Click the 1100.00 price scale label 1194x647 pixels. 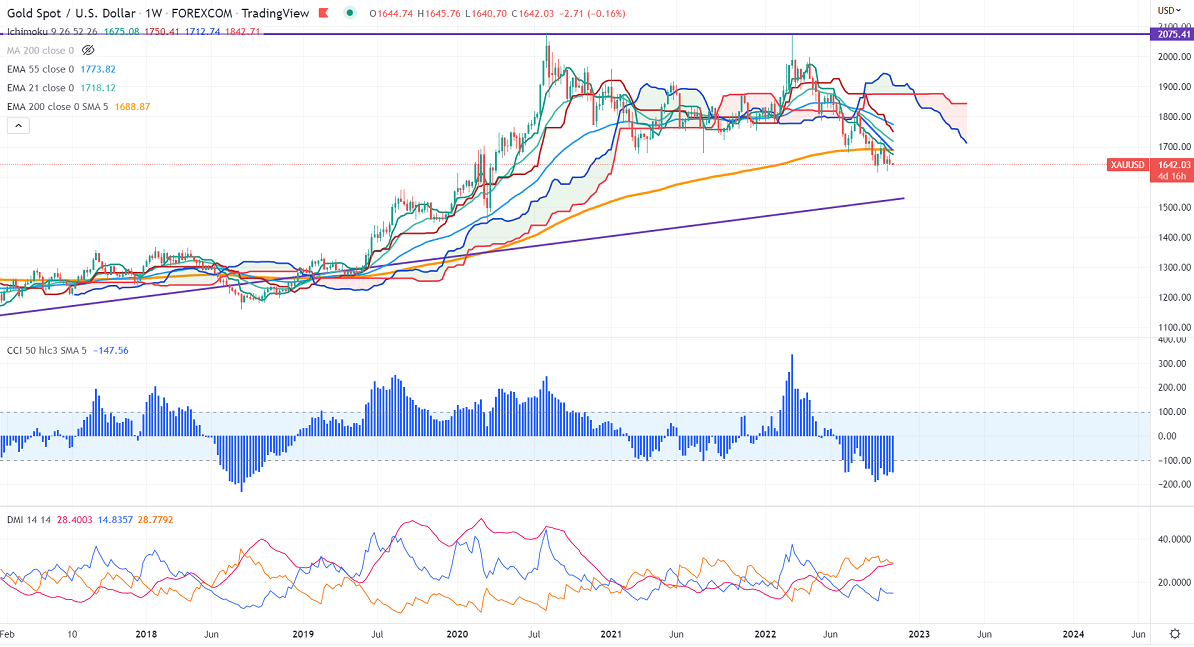tap(1174, 328)
